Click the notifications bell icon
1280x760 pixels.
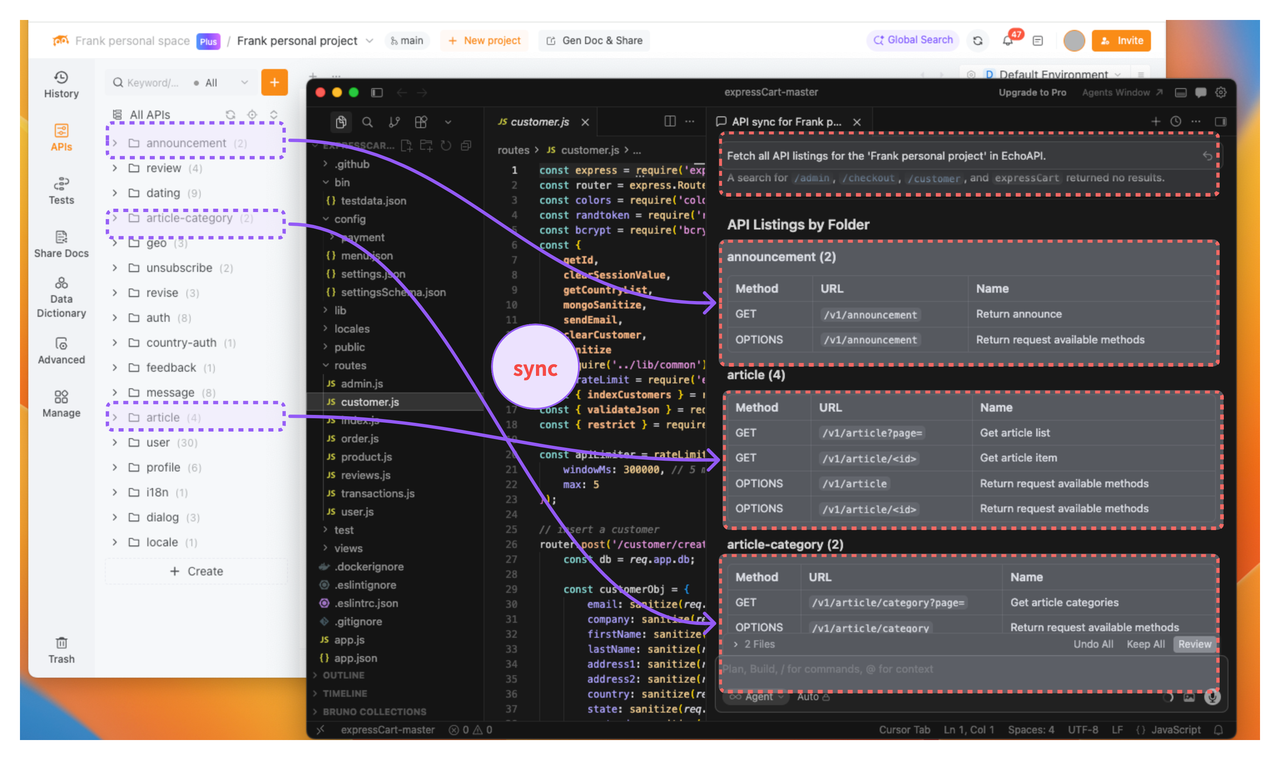point(1008,41)
